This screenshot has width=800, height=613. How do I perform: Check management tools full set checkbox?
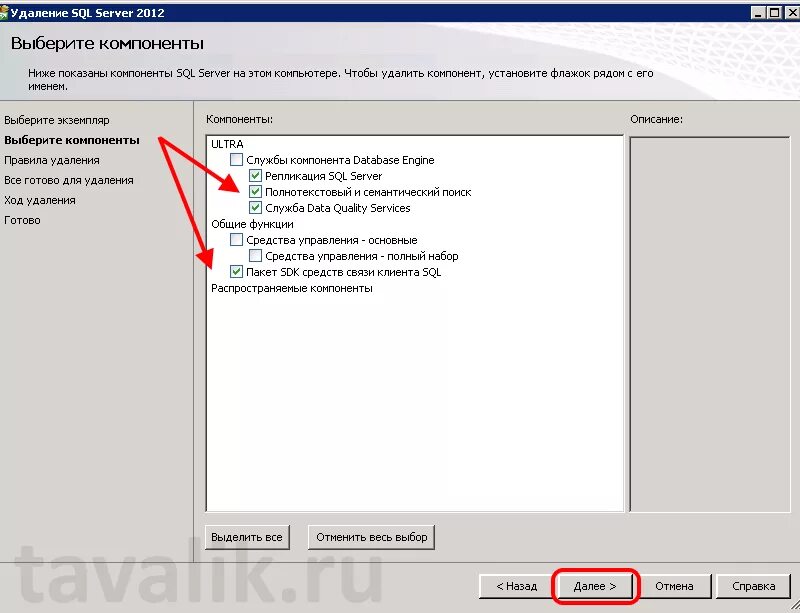255,256
